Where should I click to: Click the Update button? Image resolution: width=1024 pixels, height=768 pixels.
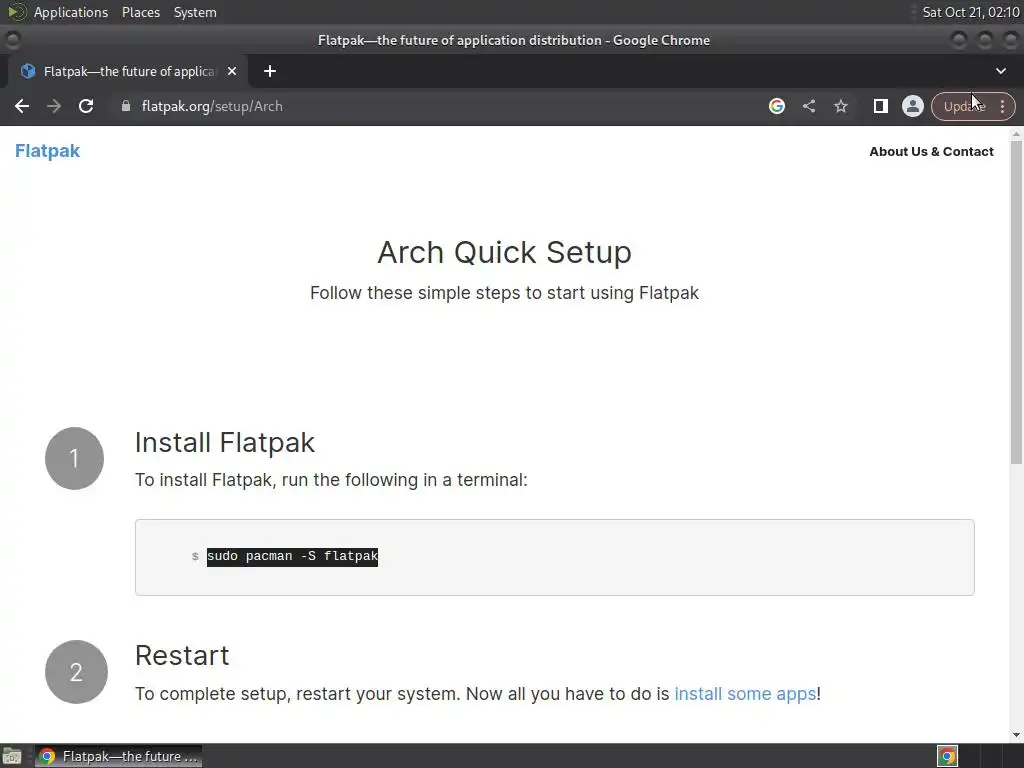point(962,106)
